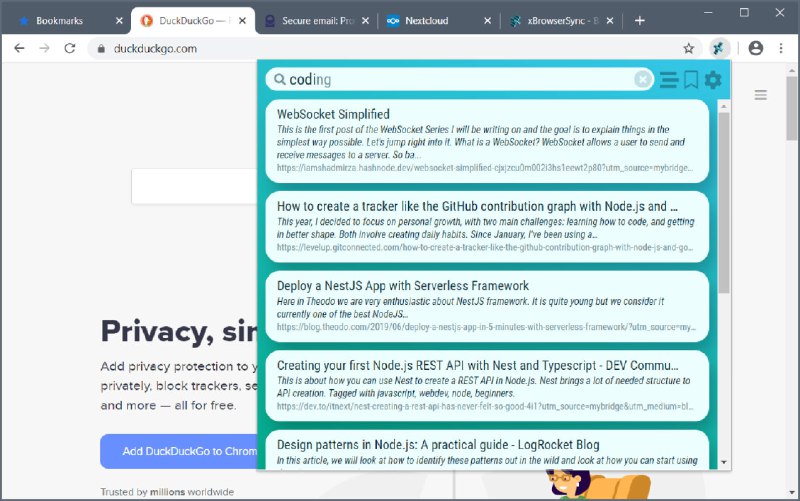Clear the xBrowserSync search text

[x=643, y=80]
